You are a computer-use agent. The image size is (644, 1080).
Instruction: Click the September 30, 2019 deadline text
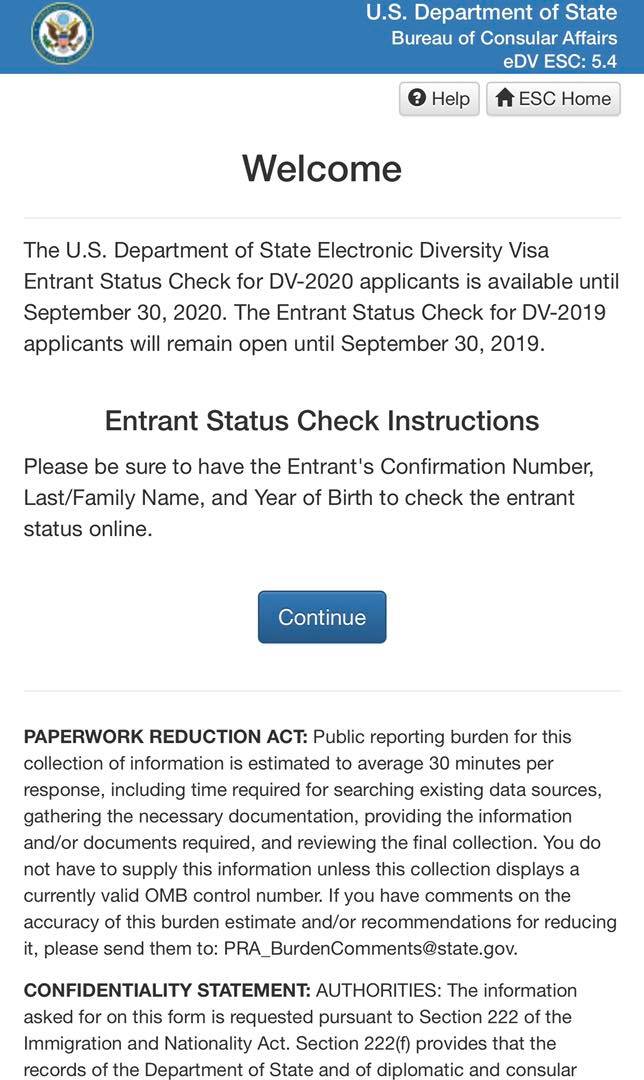[x=442, y=344]
